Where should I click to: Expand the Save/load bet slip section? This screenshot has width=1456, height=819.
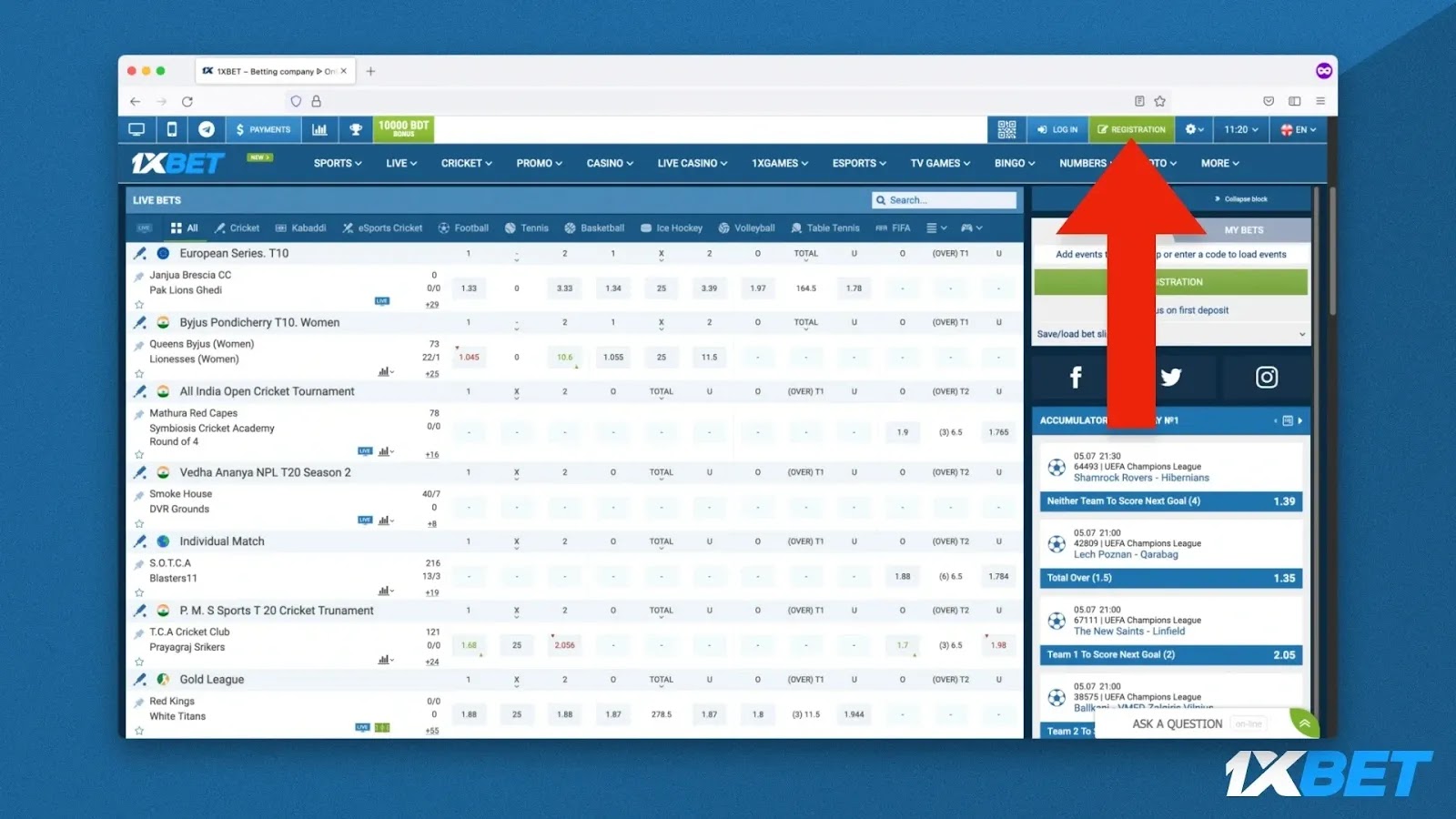(1172, 334)
